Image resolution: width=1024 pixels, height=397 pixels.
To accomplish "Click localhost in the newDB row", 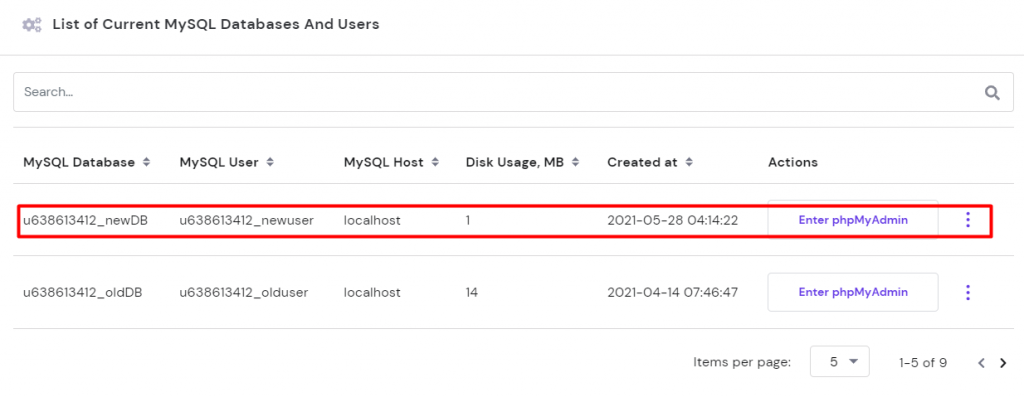I will [372, 221].
